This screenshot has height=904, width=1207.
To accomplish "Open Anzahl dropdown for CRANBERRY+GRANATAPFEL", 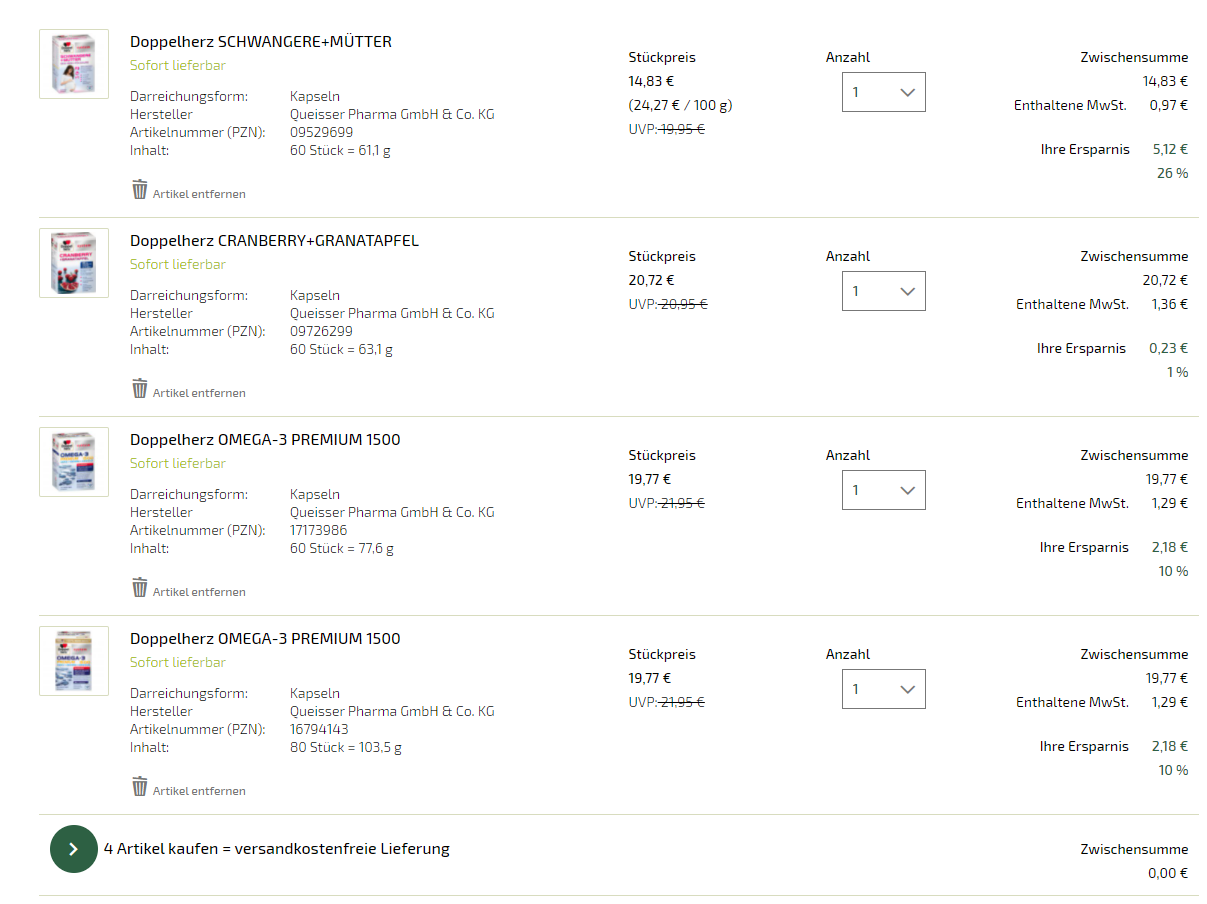I will pyautogui.click(x=884, y=291).
